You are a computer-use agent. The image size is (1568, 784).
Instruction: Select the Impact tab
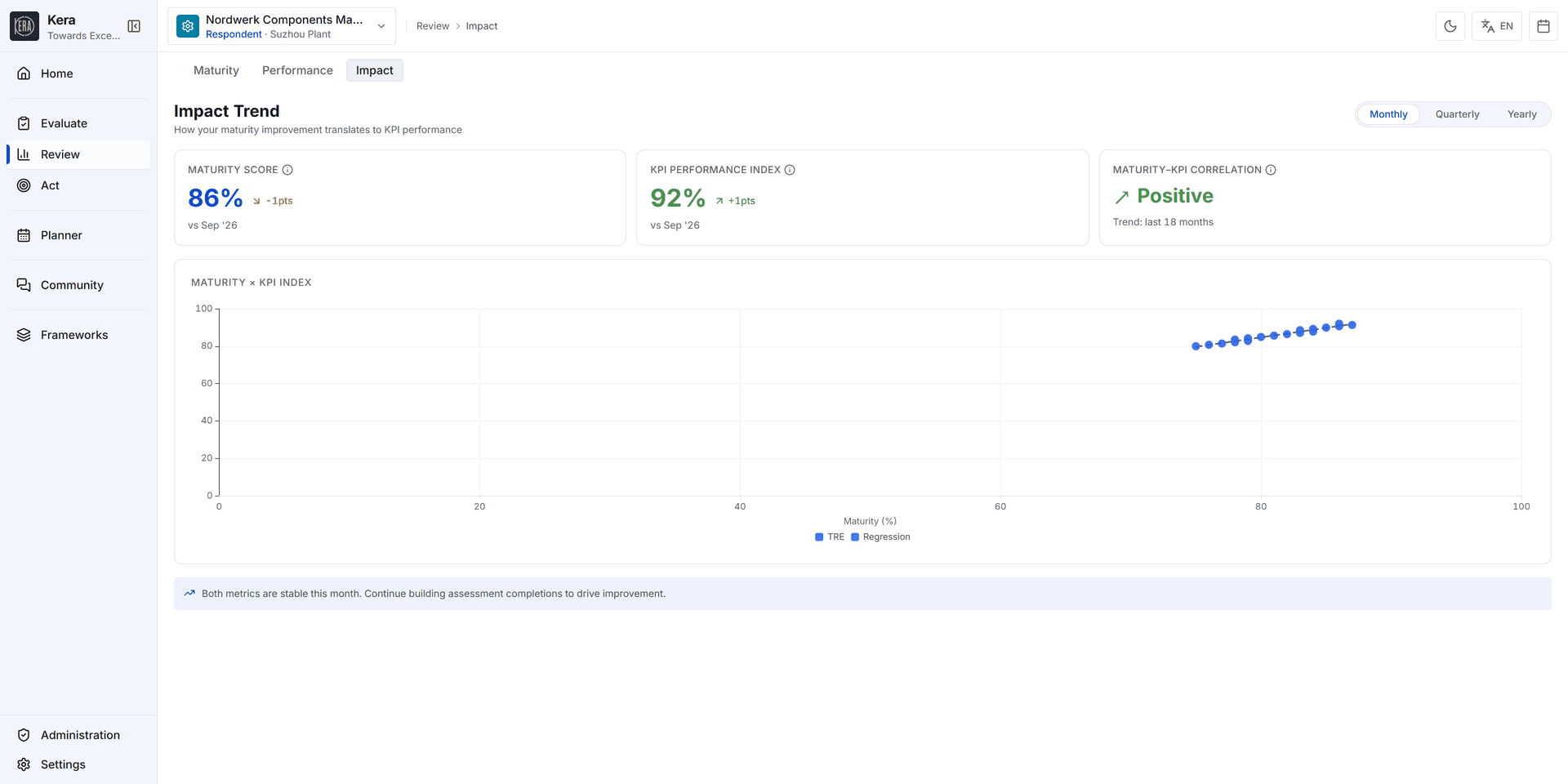point(375,70)
